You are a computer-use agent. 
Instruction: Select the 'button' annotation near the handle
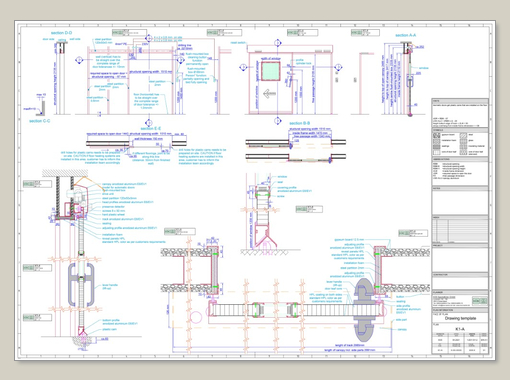pos(400,296)
